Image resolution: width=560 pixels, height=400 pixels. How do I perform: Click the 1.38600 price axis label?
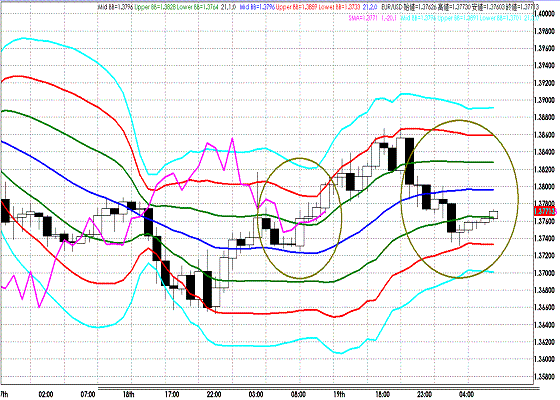coord(546,135)
